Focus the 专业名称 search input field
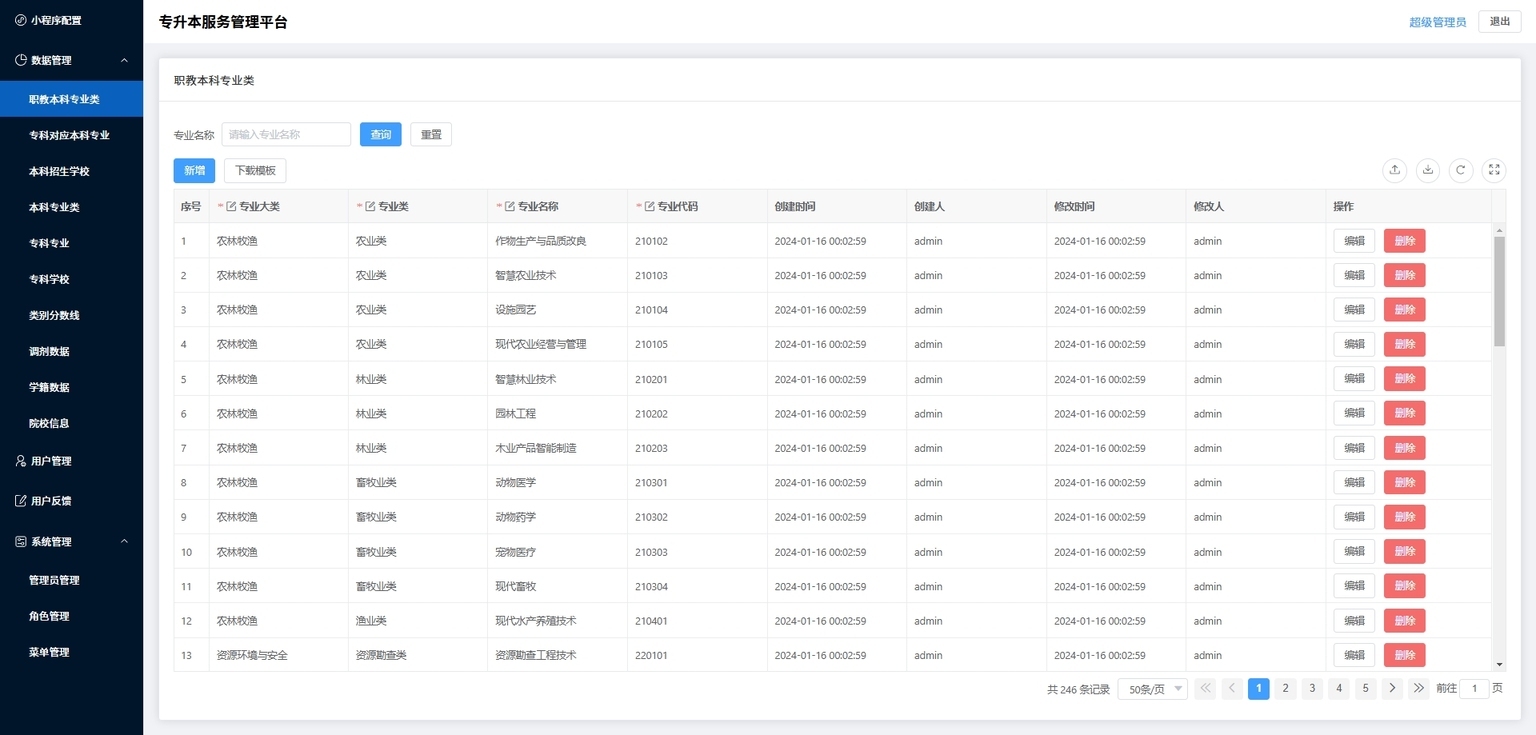Viewport: 1536px width, 735px height. (x=286, y=134)
